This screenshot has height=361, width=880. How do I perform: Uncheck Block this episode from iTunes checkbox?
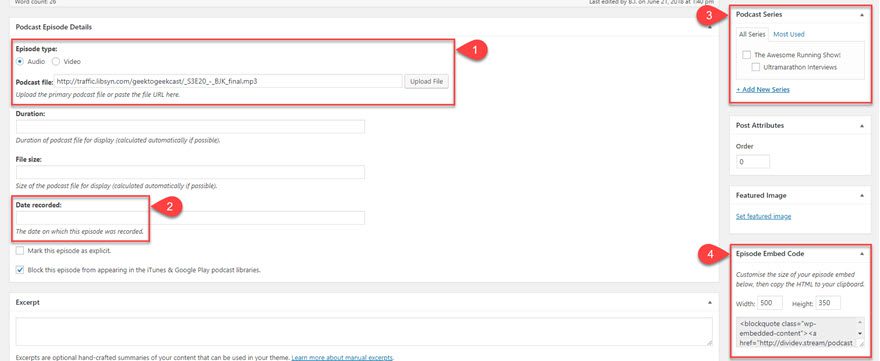(20, 269)
